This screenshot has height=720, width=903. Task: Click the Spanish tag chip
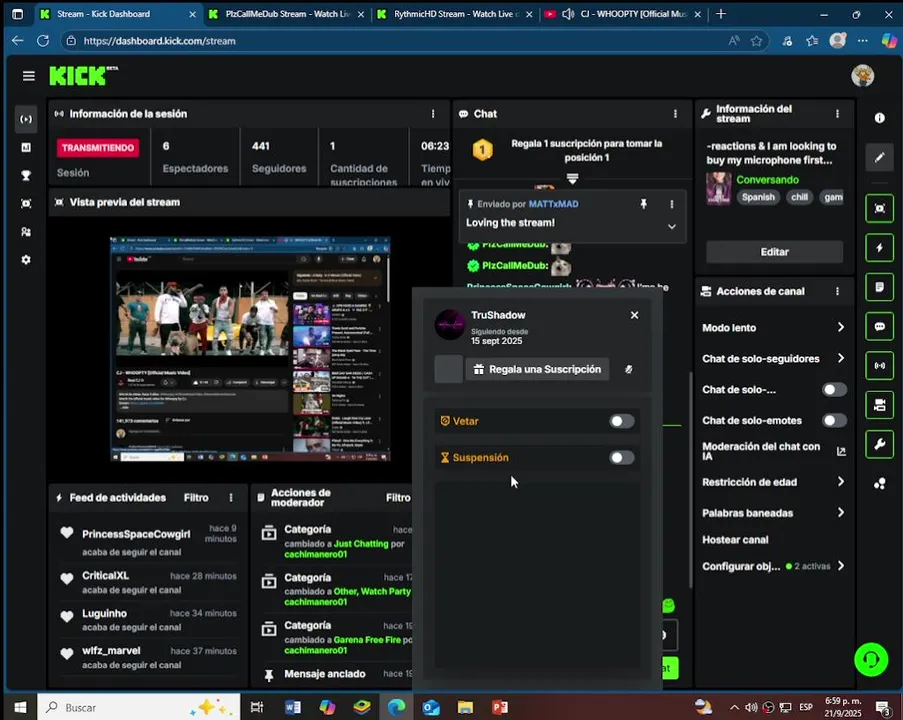(x=758, y=197)
